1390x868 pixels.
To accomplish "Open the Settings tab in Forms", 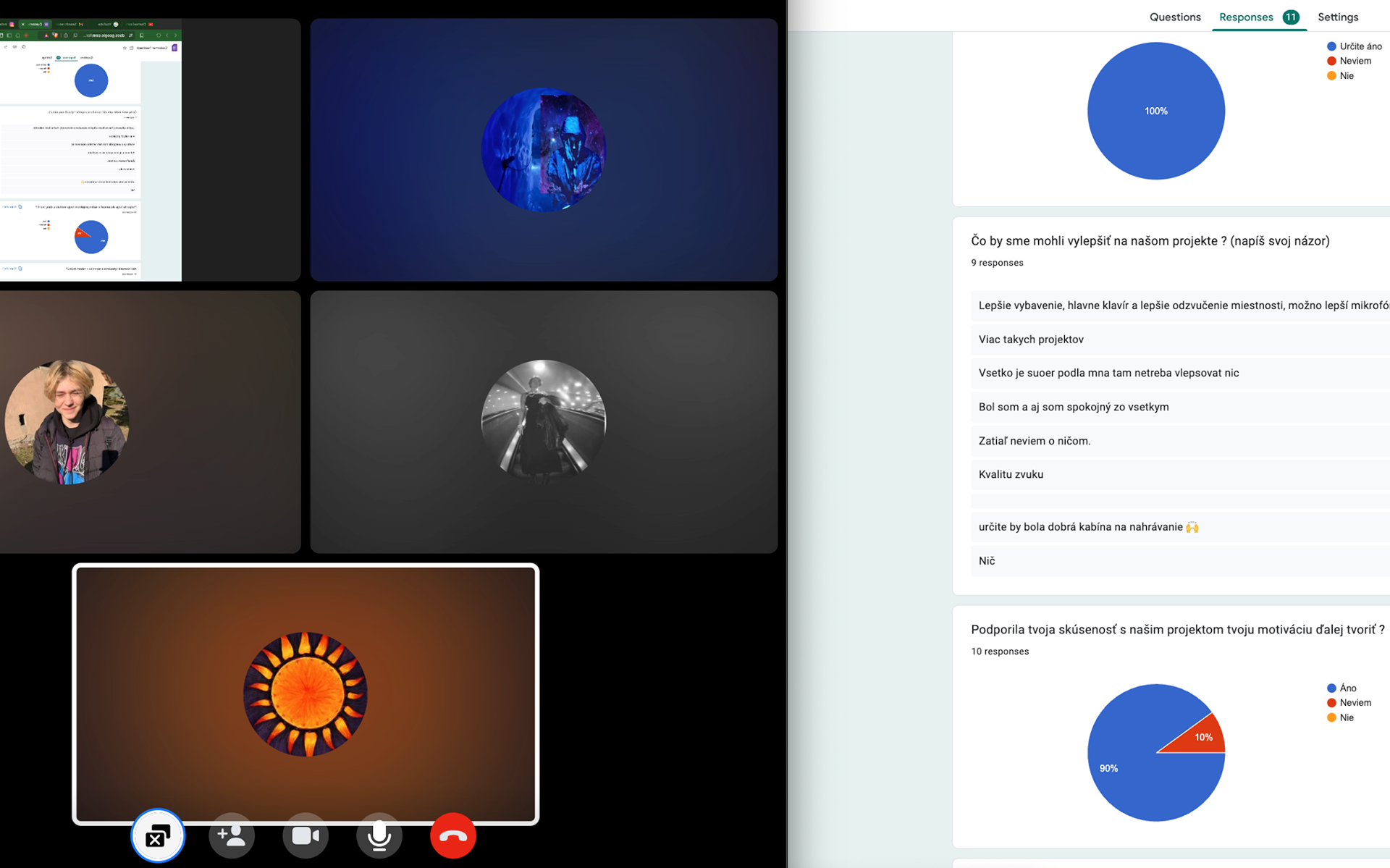I will (x=1338, y=17).
